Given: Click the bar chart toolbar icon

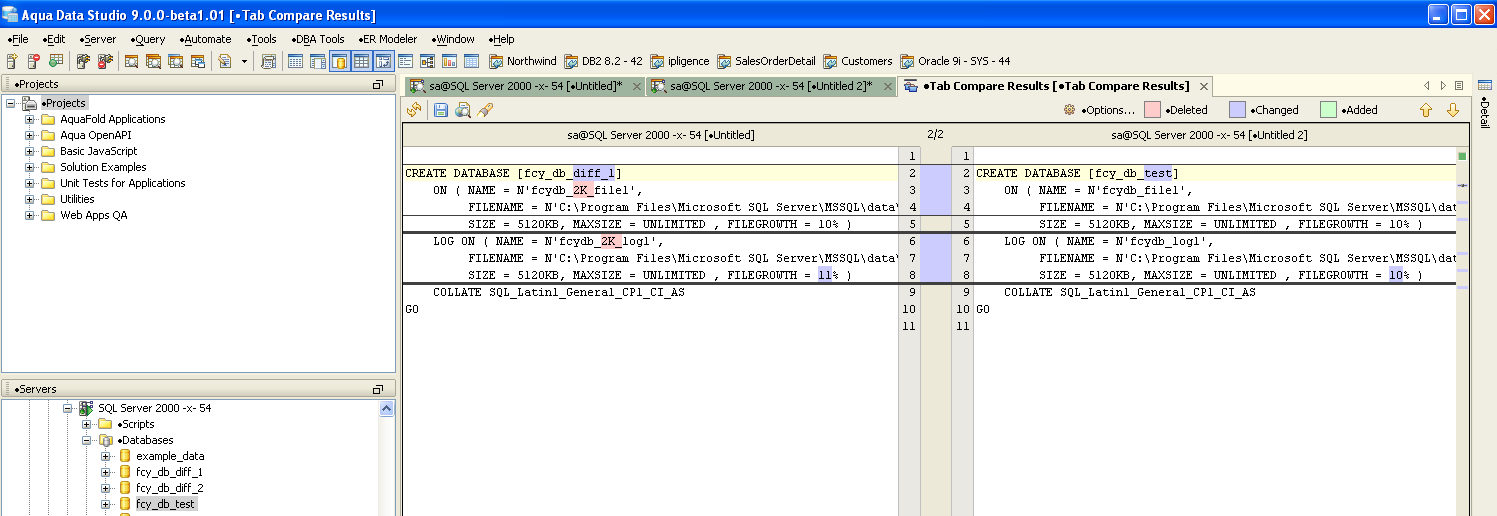Looking at the screenshot, I should tap(449, 61).
